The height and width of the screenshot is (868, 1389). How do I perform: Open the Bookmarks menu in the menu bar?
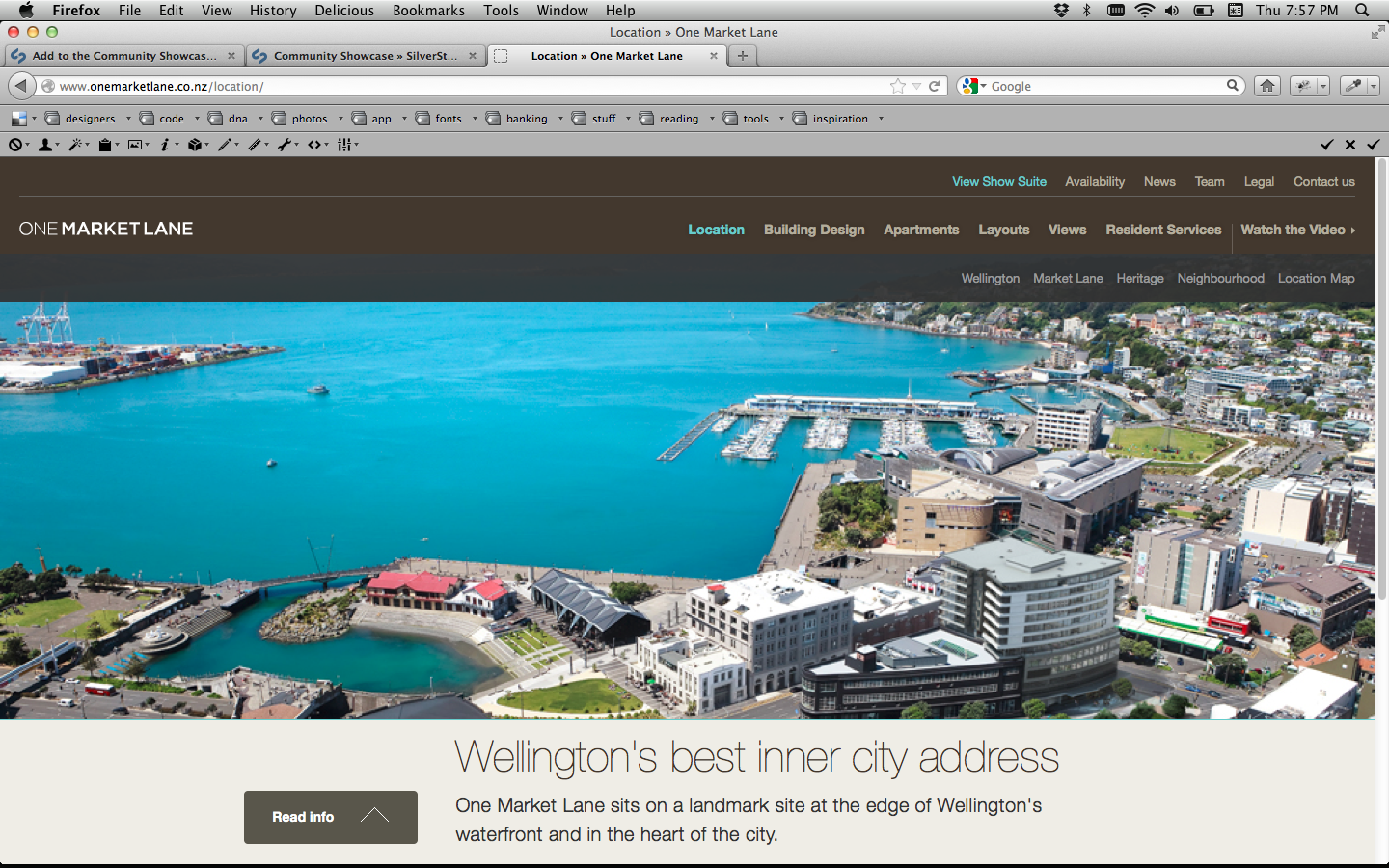click(428, 11)
